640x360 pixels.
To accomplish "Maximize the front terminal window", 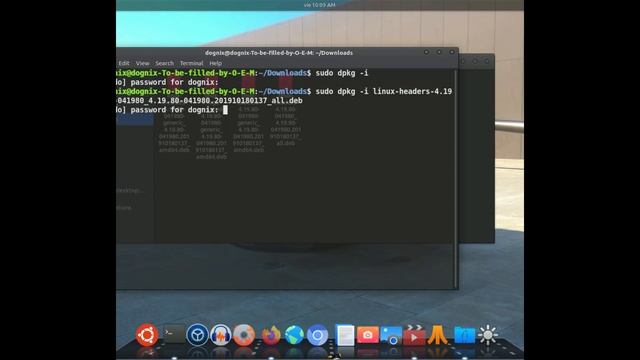I will (x=439, y=52).
